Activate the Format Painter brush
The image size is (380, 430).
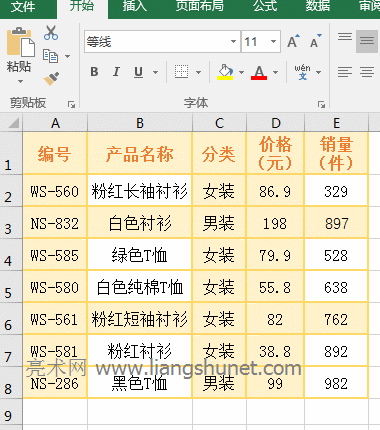click(51, 79)
